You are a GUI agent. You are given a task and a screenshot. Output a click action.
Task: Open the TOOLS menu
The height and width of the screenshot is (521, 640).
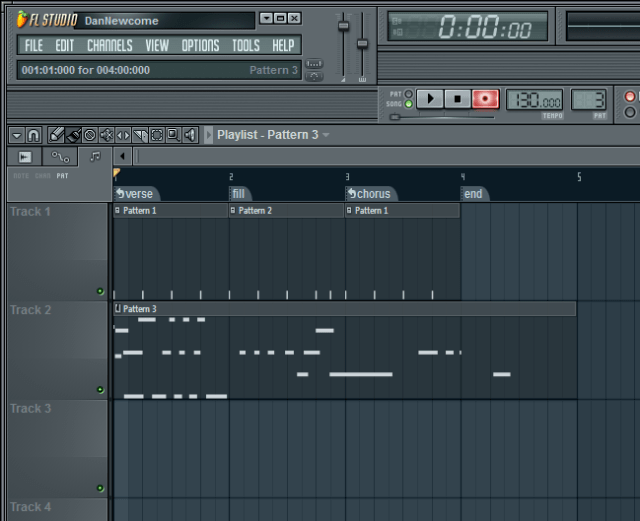tap(245, 45)
